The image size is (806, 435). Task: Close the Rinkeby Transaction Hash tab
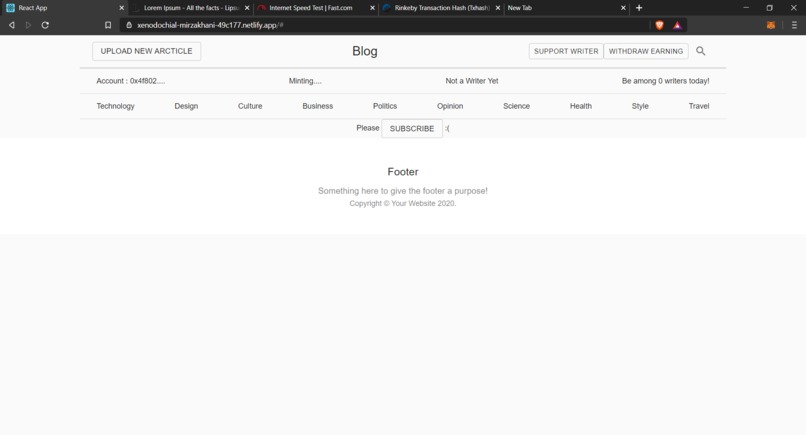point(498,8)
